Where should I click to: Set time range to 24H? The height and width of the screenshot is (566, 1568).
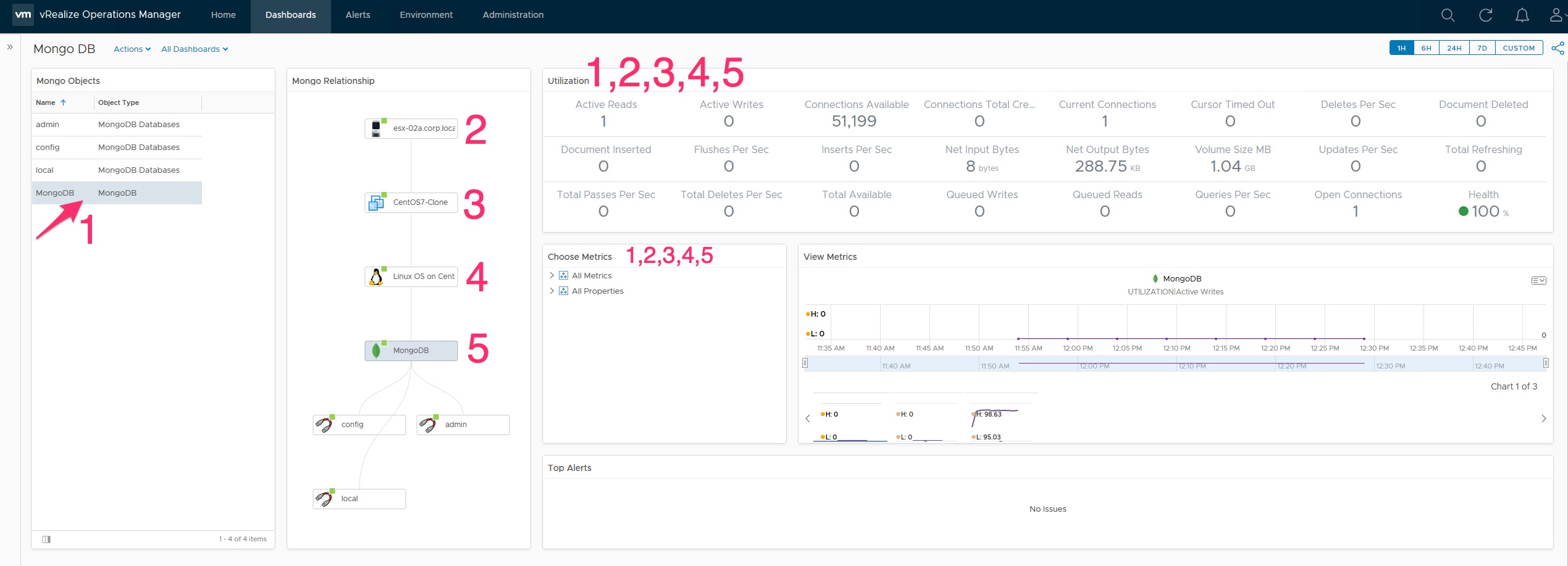(1454, 48)
